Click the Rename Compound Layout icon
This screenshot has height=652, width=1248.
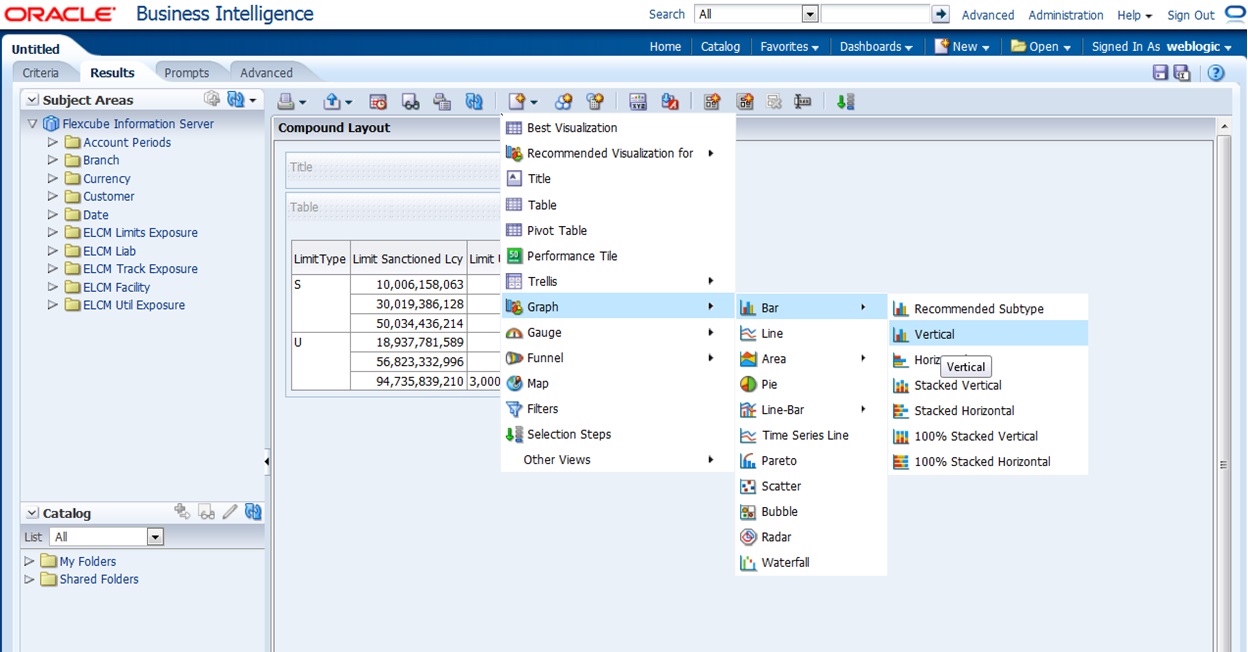(x=802, y=101)
